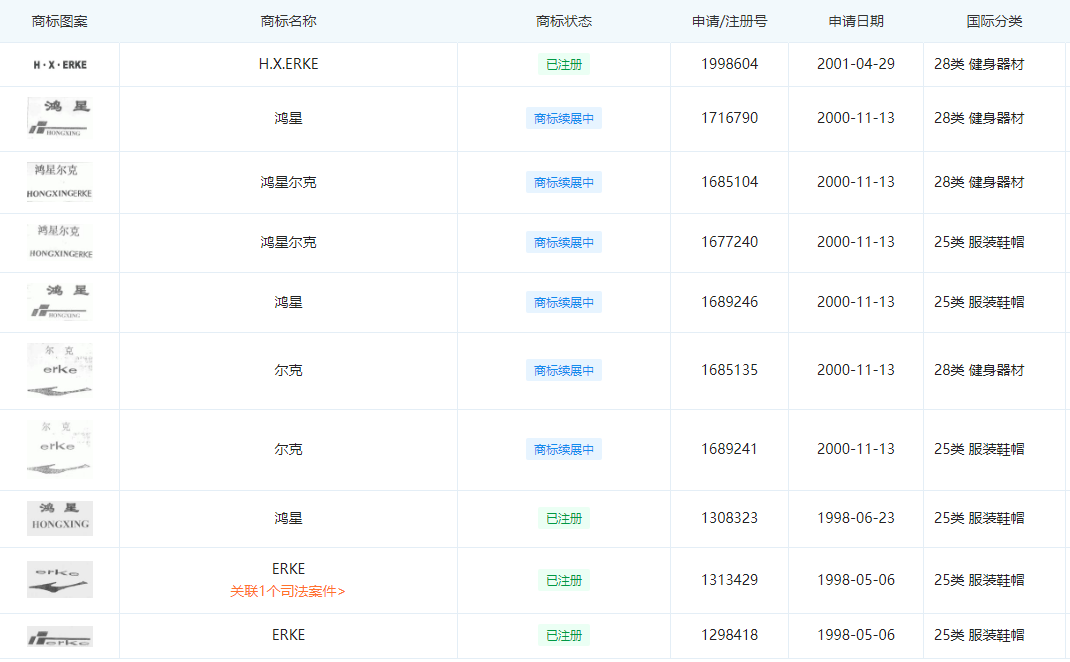Click date 2000-11-13 in row 1716790

(856, 118)
